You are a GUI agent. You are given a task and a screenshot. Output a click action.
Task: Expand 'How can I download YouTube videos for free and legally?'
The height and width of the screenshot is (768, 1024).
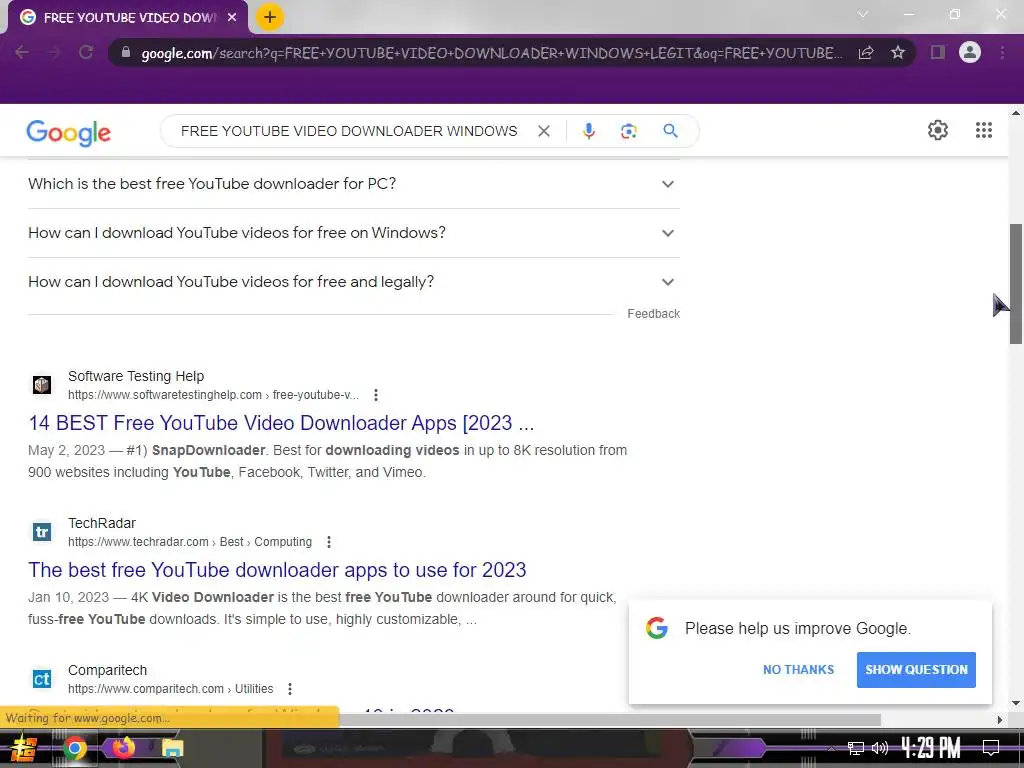click(354, 282)
